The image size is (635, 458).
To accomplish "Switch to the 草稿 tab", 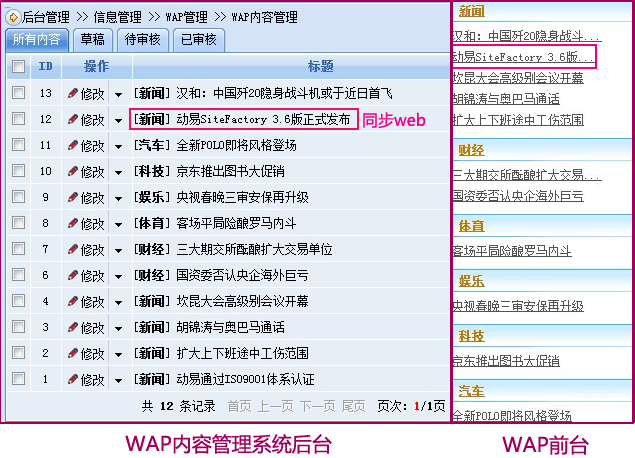I will (x=92, y=40).
